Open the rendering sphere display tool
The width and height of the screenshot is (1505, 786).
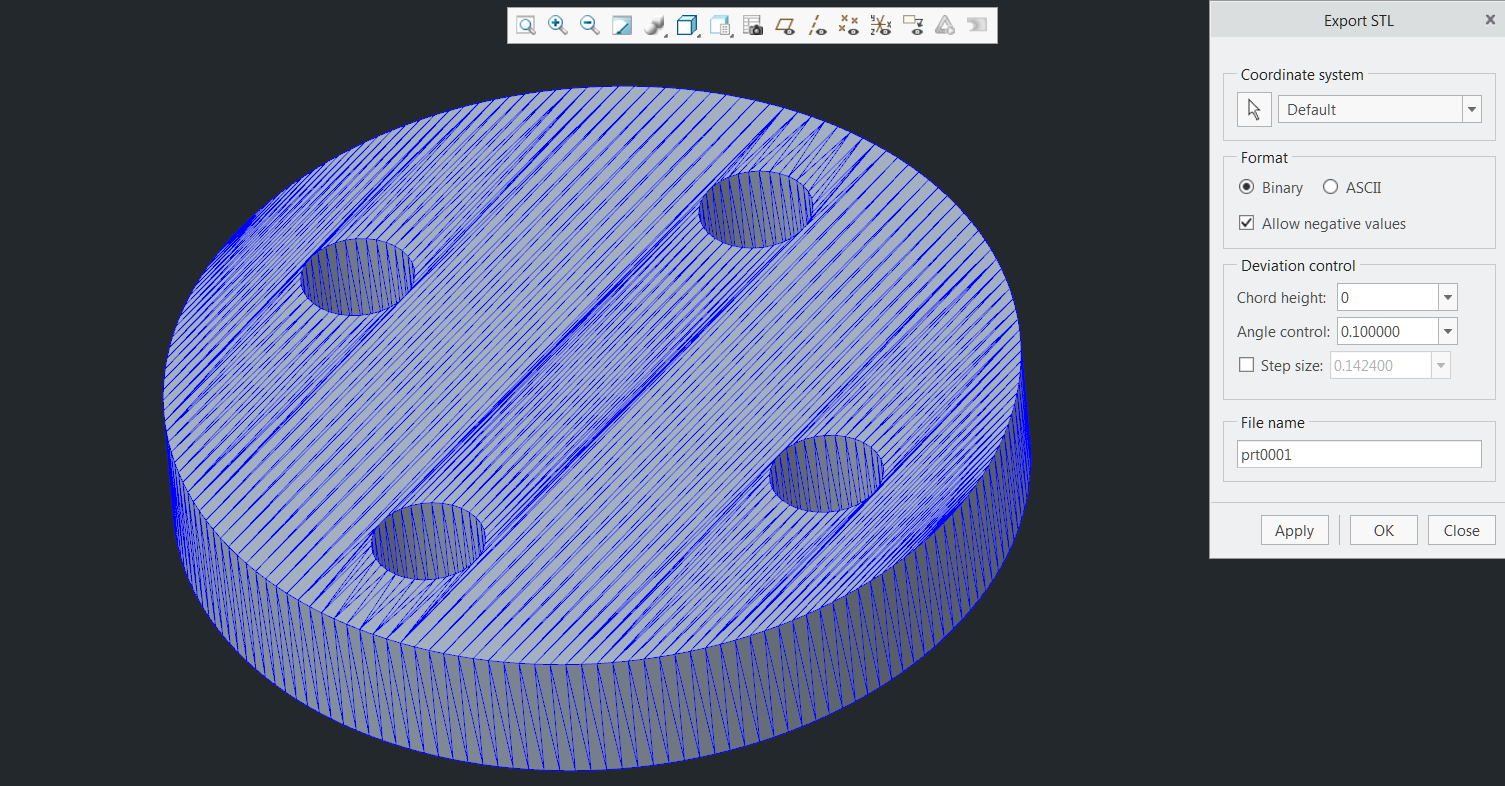(653, 25)
